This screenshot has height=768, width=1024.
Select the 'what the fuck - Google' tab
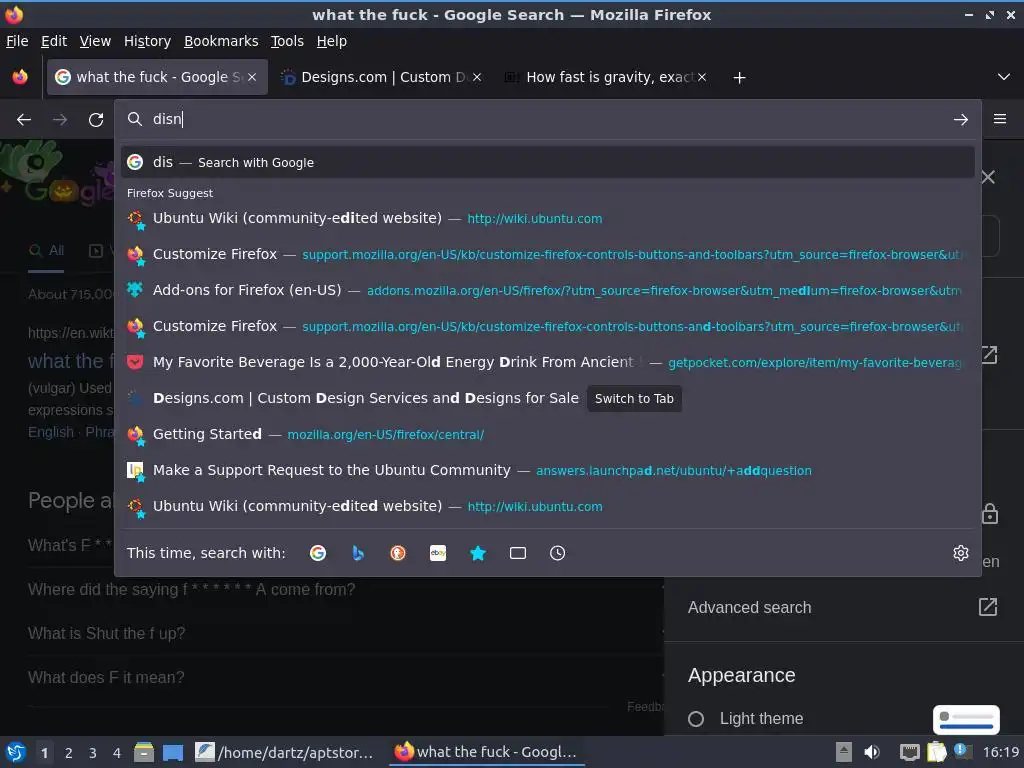pos(157,77)
